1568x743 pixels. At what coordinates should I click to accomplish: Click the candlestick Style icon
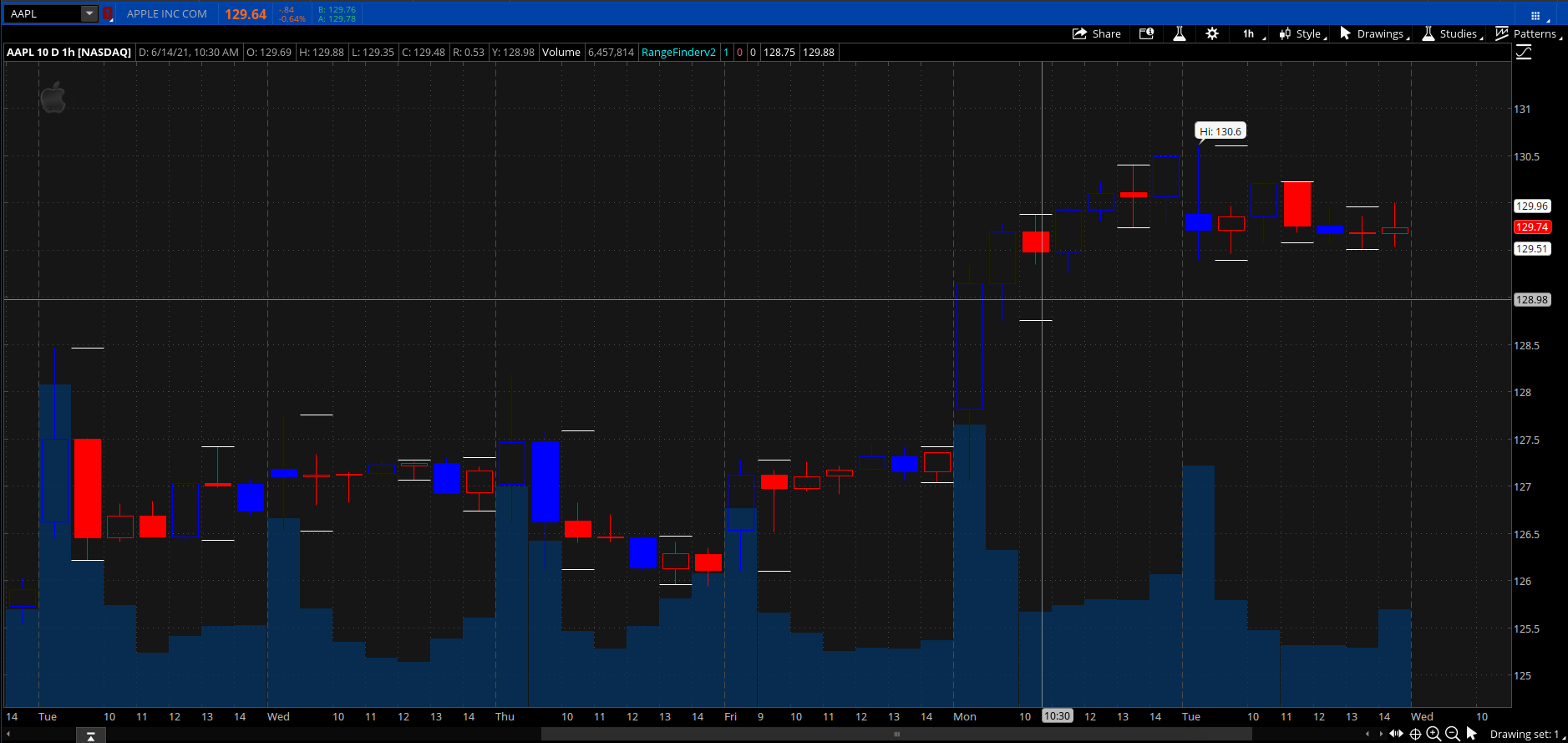(x=1286, y=33)
